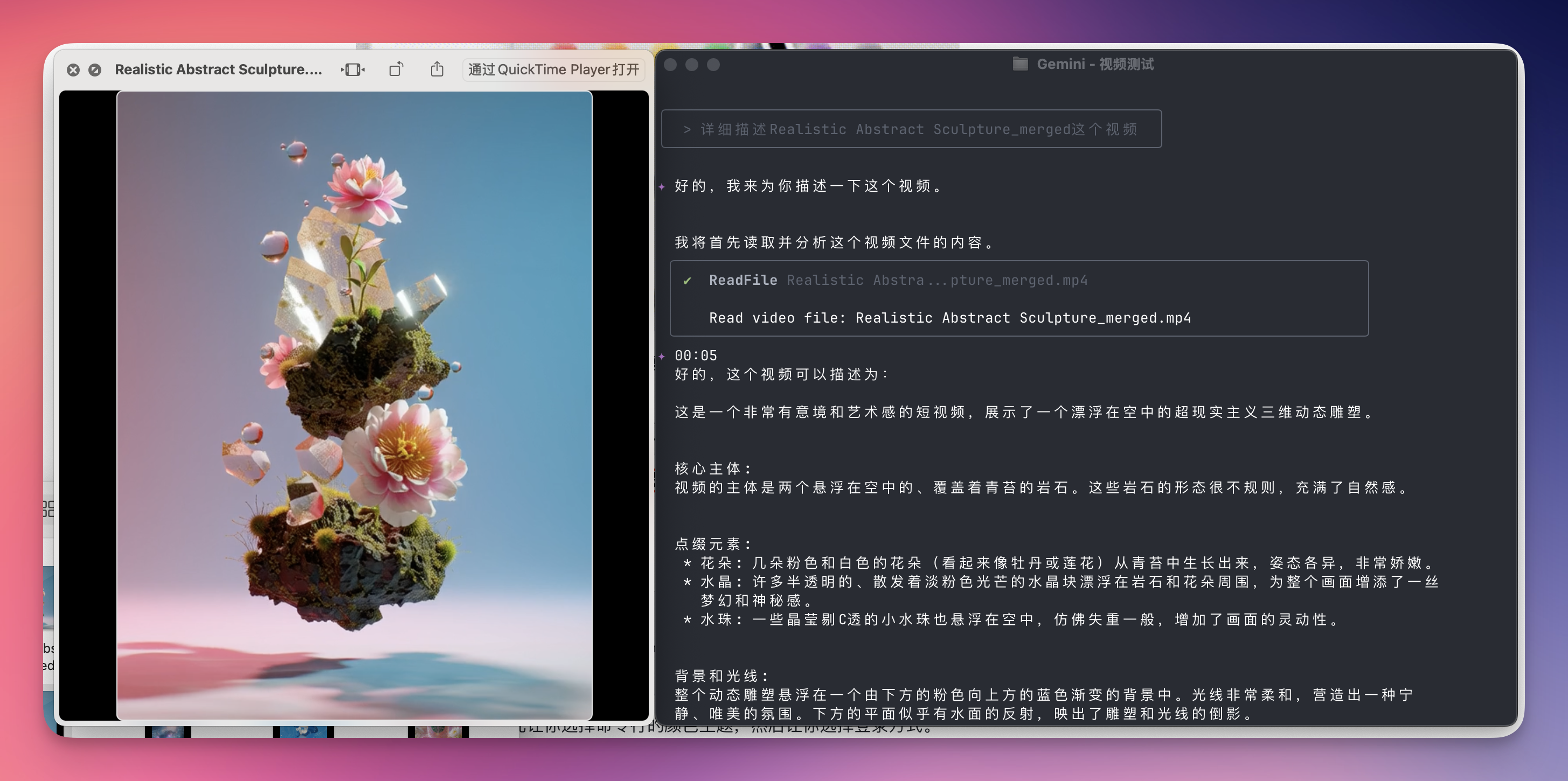Click the Gemini terminal's middle gray window button

point(691,65)
